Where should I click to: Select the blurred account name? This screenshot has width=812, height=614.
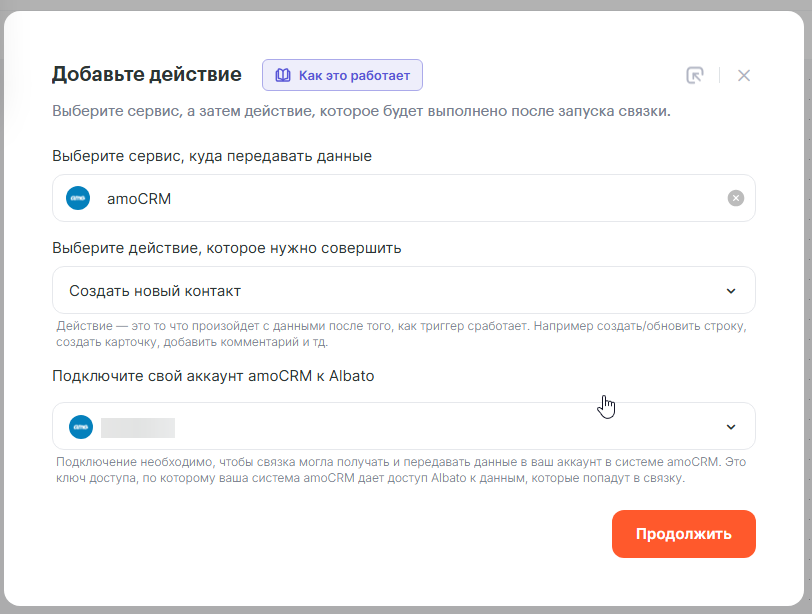138,428
